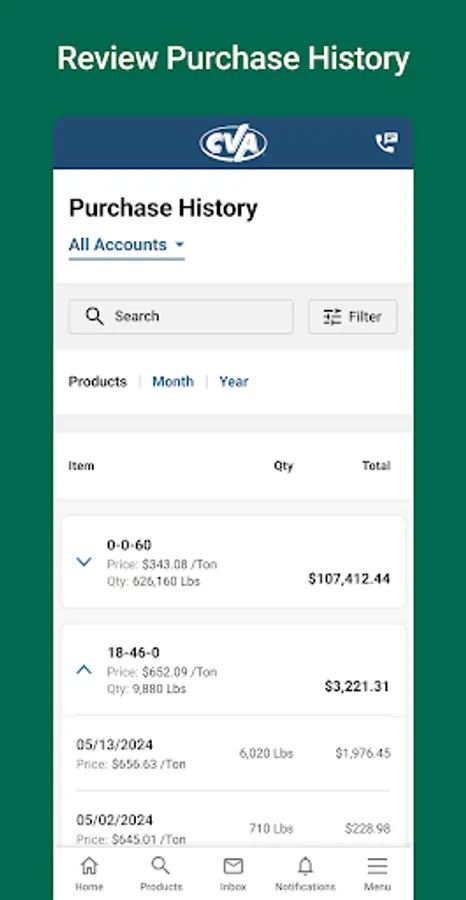This screenshot has width=466, height=900.
Task: Open Inbox in bottom navigation
Action: (x=233, y=873)
